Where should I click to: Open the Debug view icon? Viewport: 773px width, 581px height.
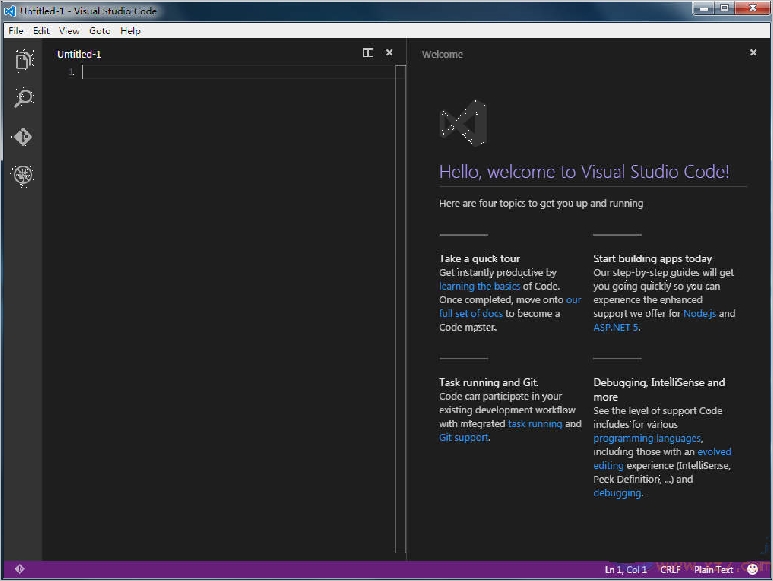(23, 175)
